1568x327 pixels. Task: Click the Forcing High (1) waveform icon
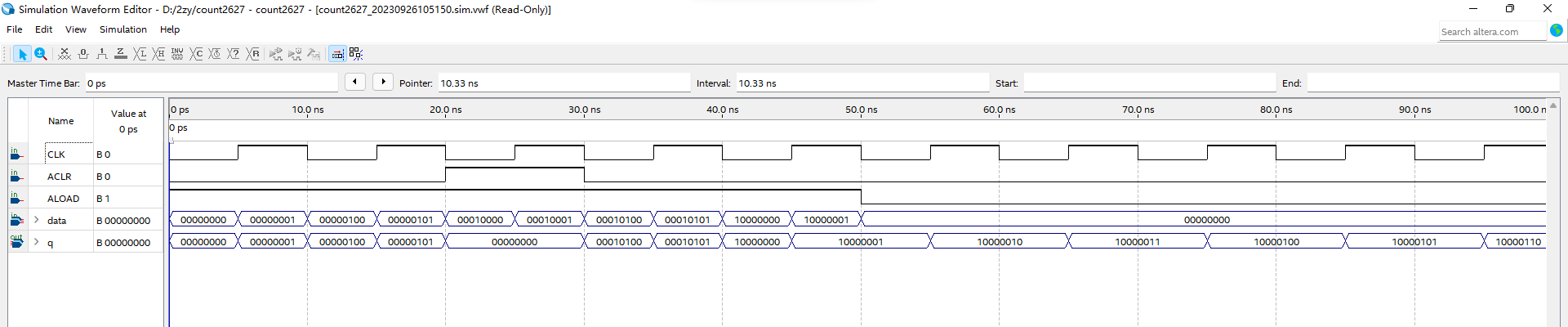(x=101, y=54)
